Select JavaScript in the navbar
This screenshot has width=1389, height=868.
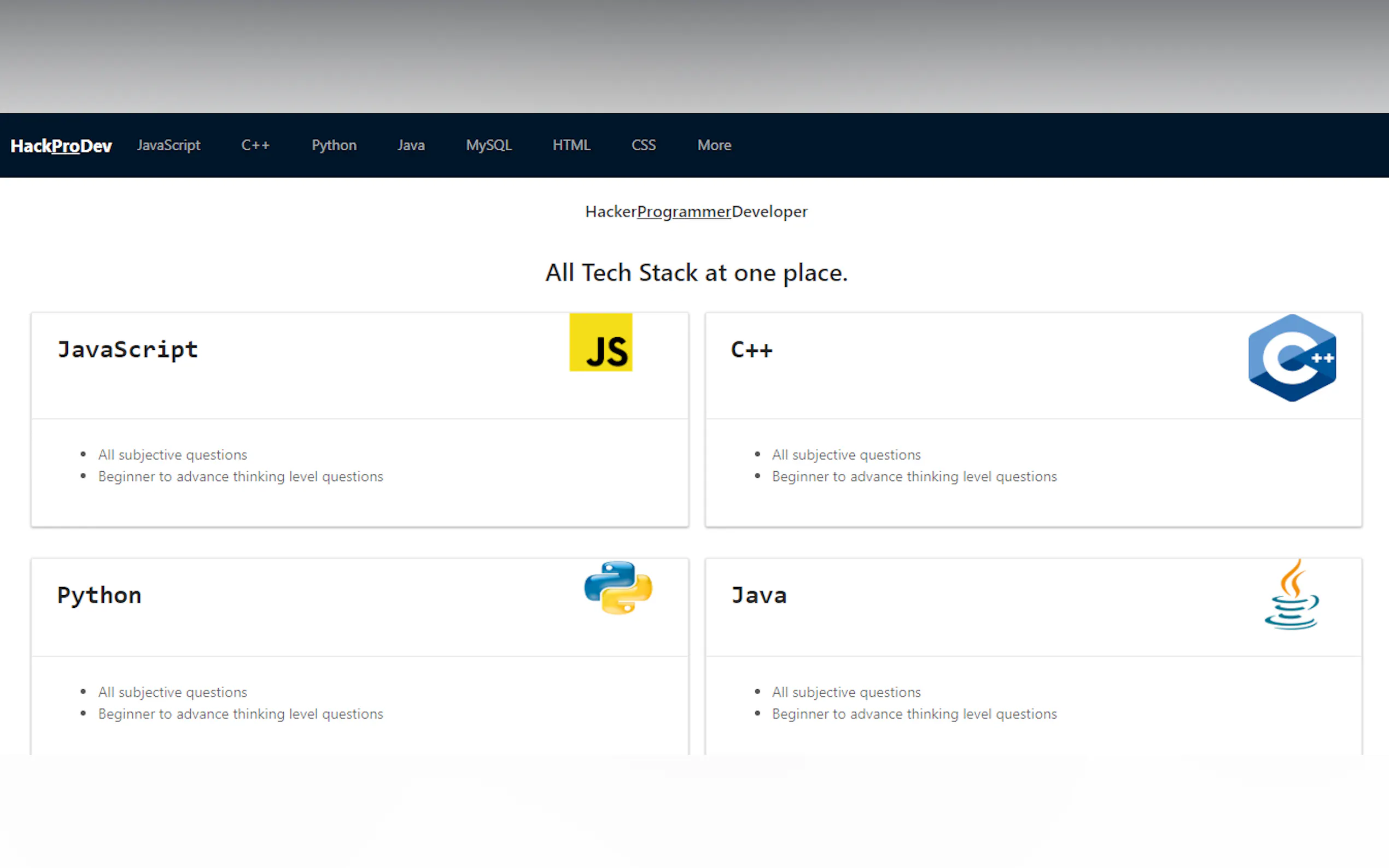168,145
